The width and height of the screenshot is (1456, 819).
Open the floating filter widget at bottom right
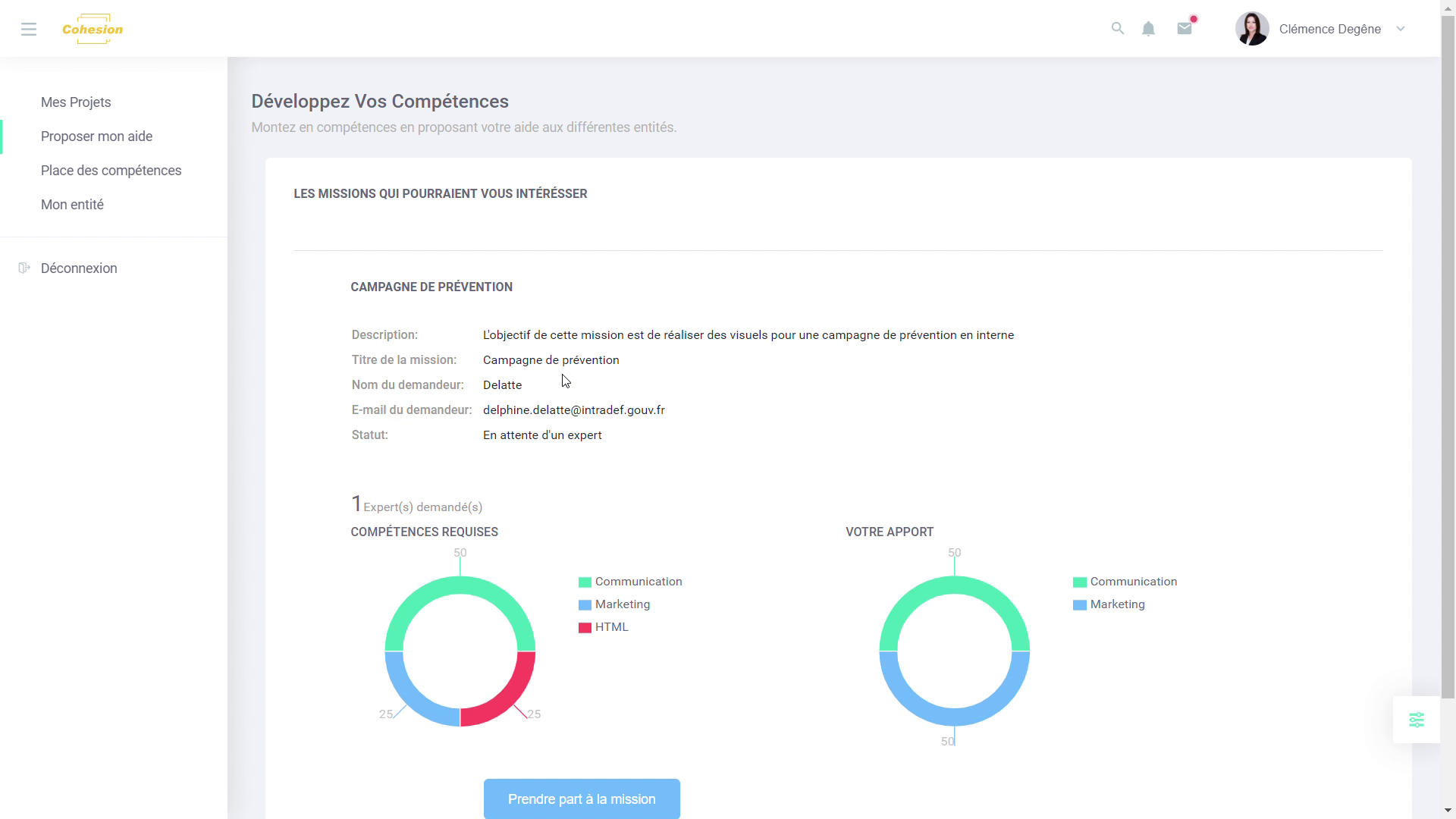click(x=1417, y=719)
